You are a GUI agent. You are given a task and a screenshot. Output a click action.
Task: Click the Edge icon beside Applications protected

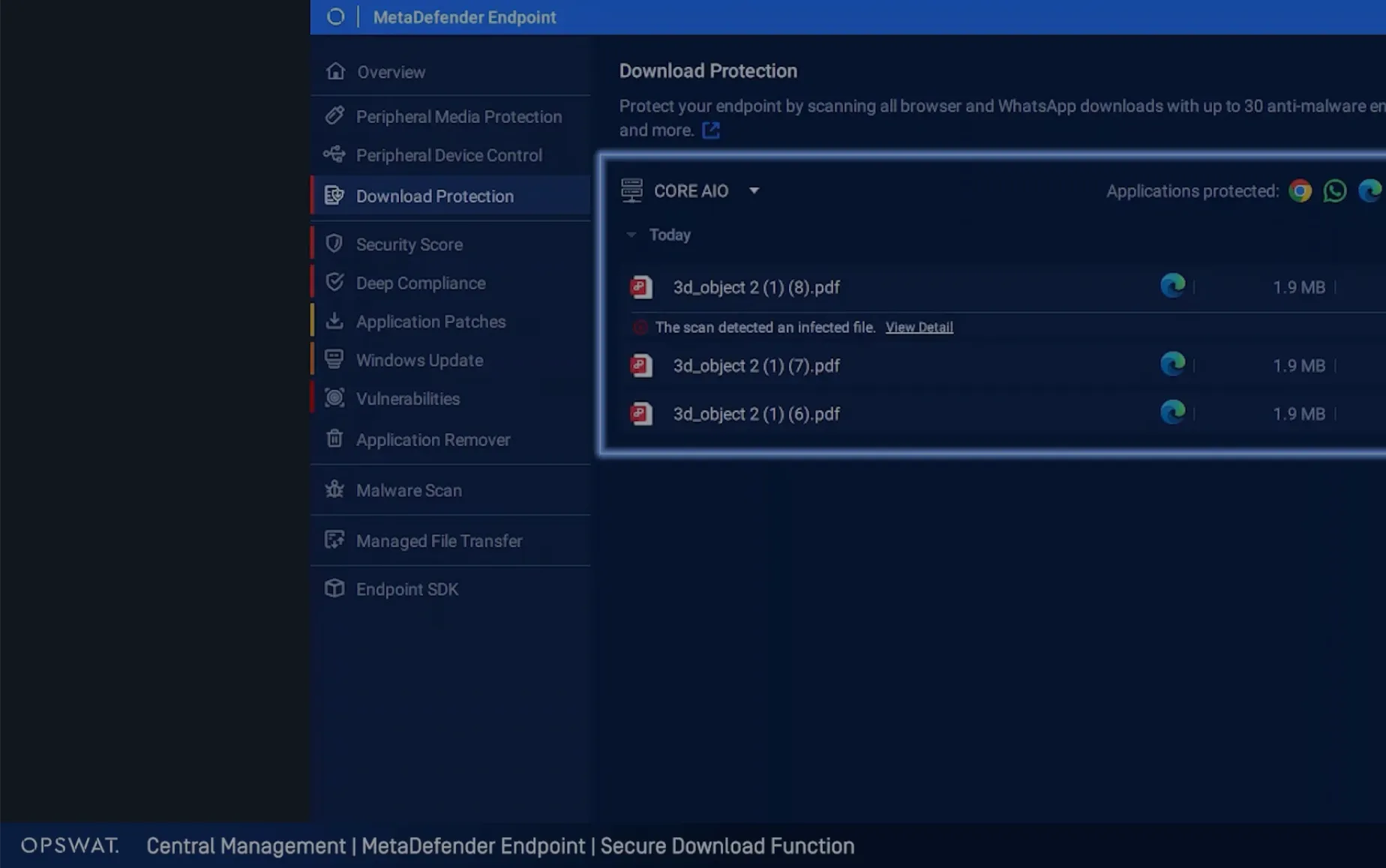1370,190
